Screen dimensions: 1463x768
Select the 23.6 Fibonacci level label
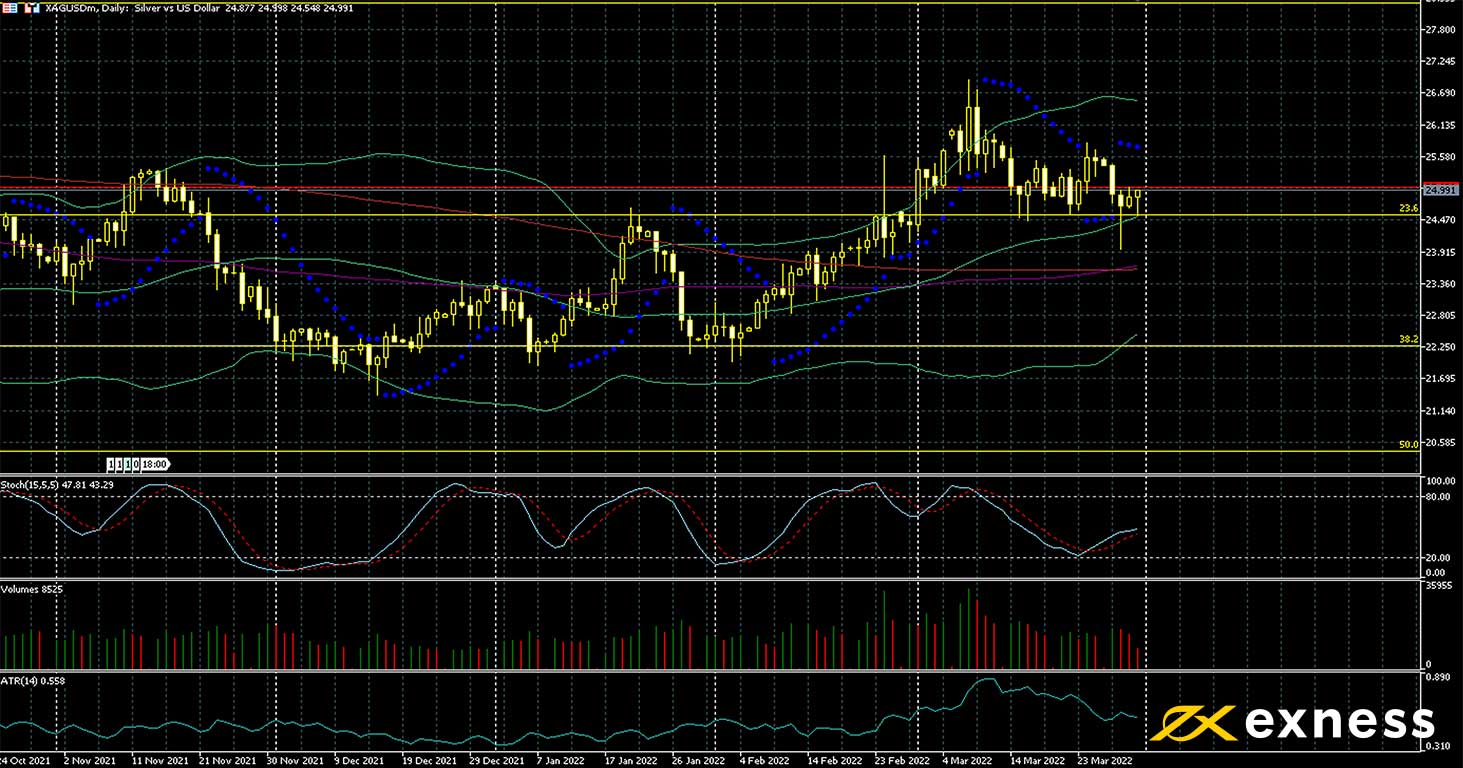point(1408,208)
